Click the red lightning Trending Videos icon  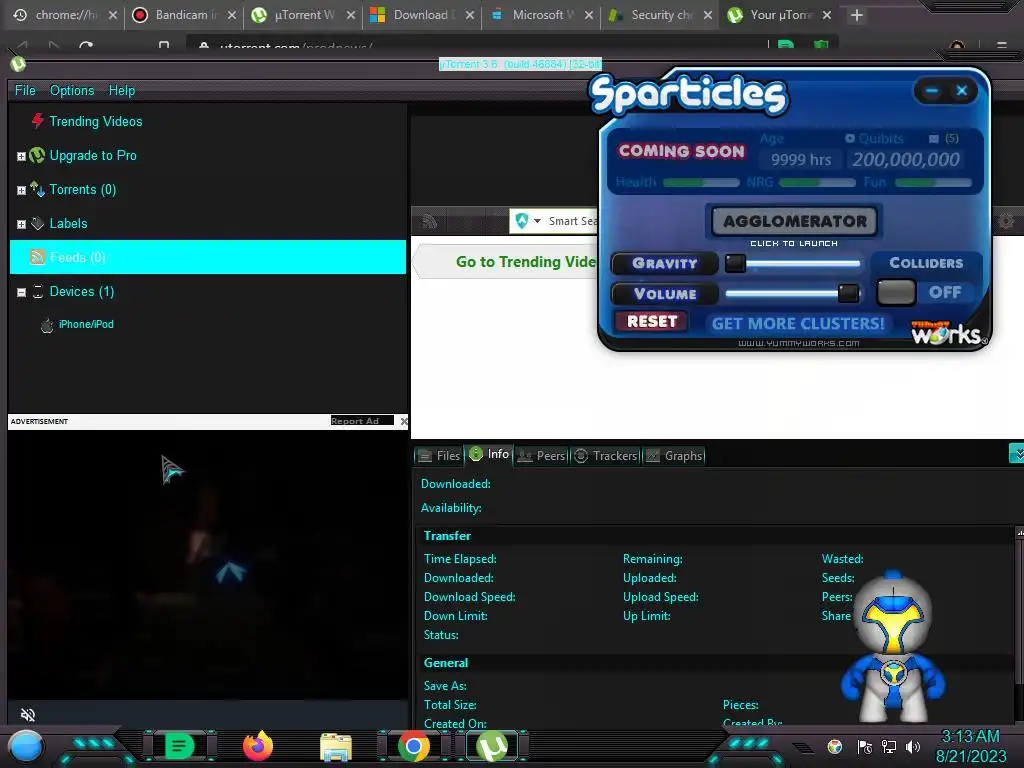(x=38, y=121)
